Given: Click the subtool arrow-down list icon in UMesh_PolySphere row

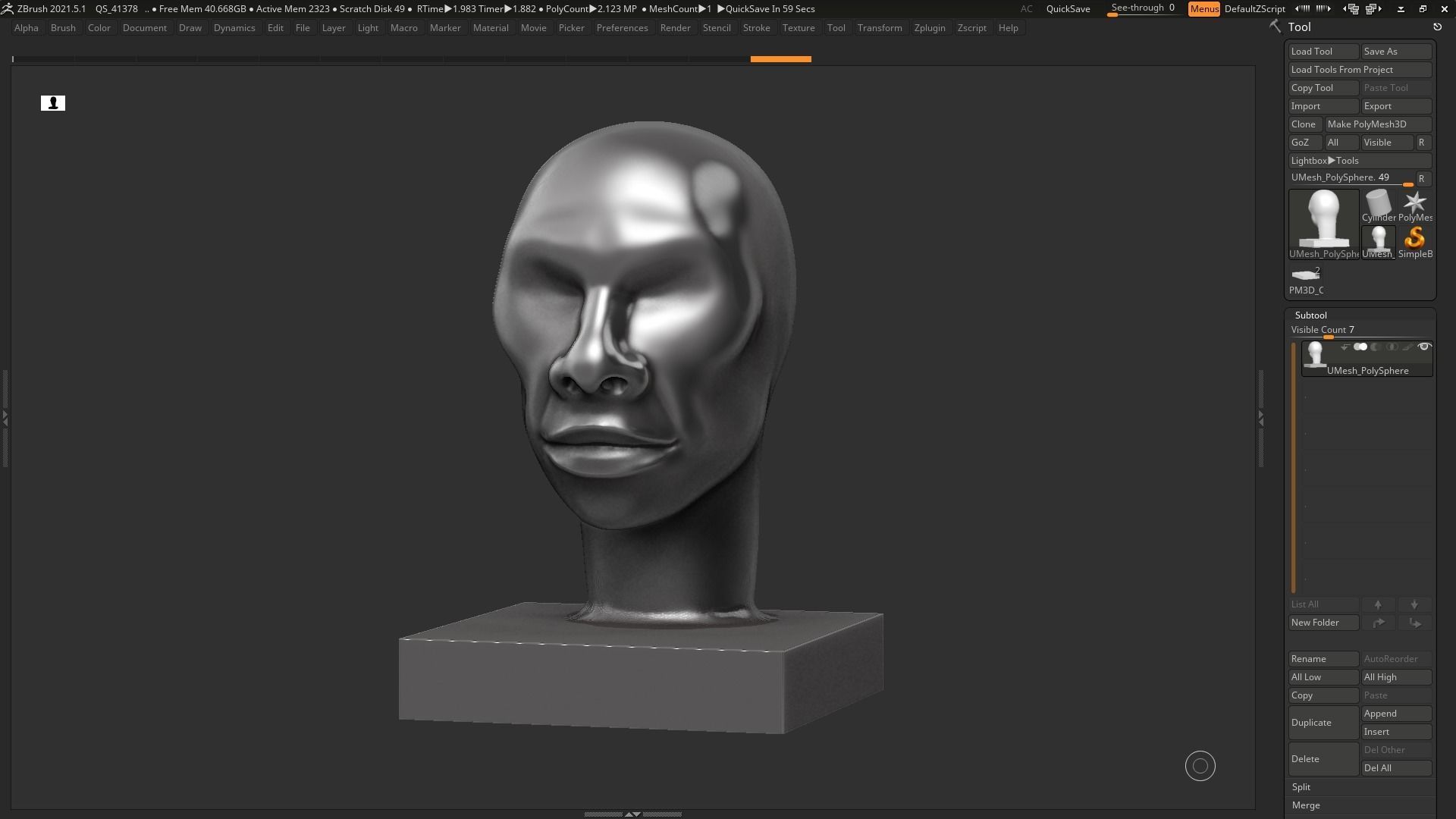Looking at the screenshot, I should 1345,347.
